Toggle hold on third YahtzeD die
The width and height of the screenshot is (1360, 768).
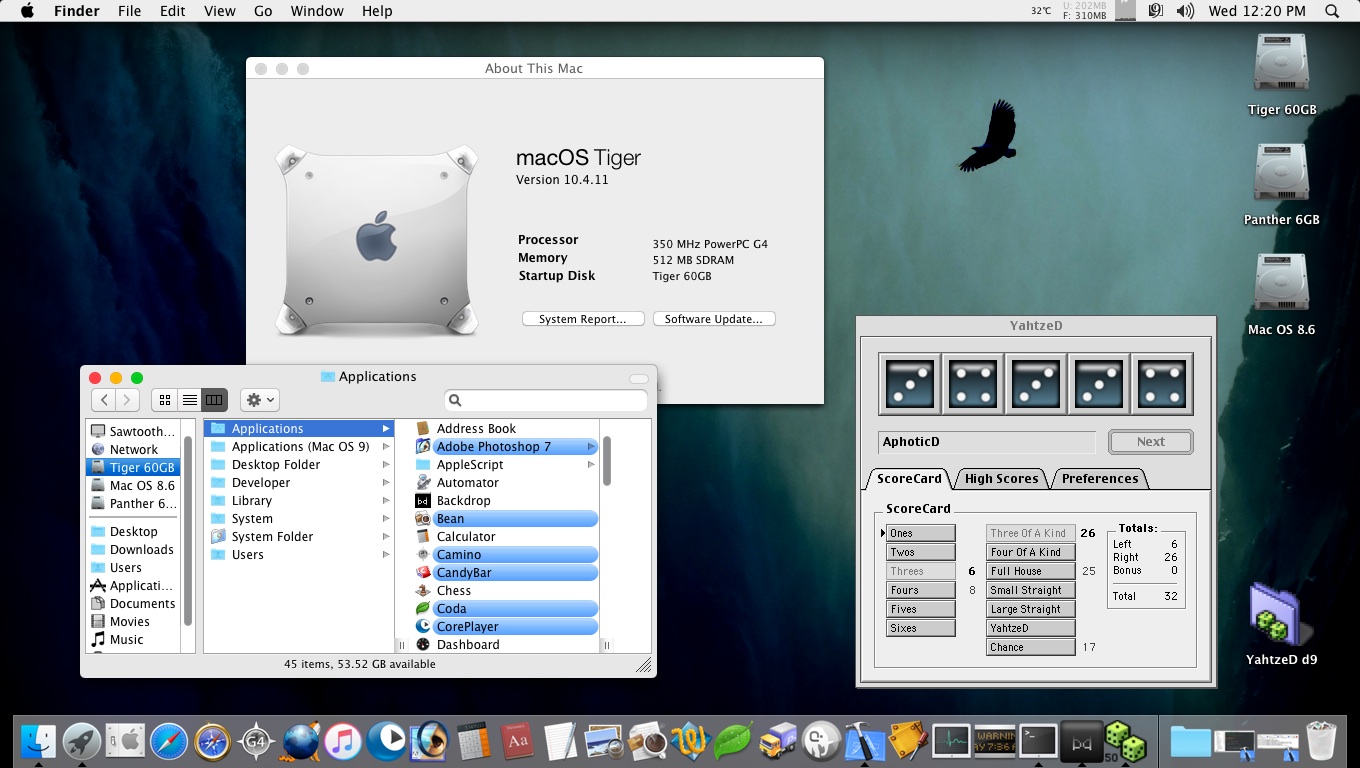pos(1036,384)
